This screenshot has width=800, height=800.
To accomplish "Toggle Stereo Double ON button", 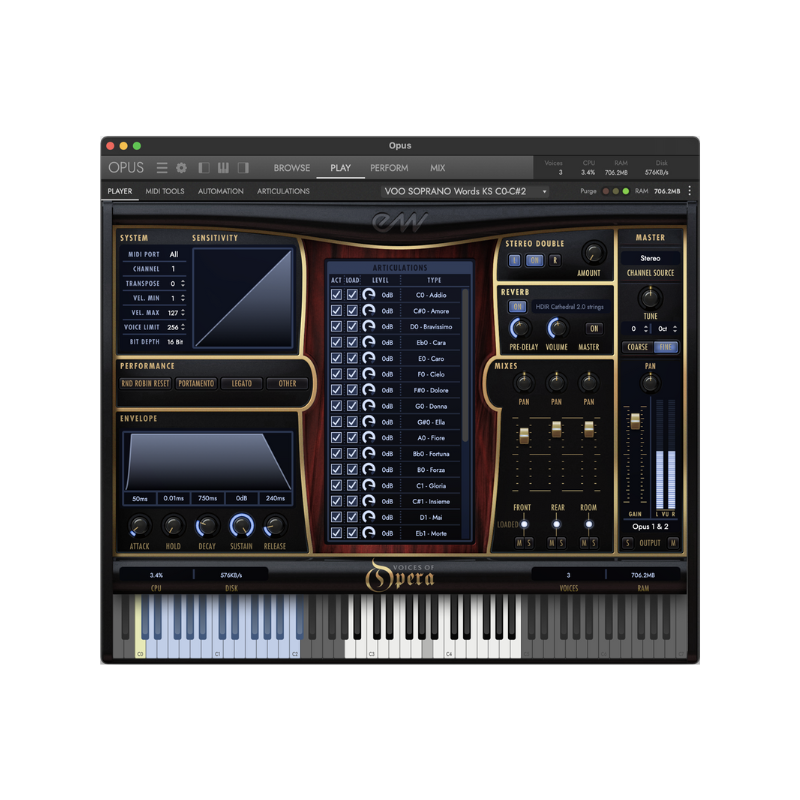I will [534, 260].
